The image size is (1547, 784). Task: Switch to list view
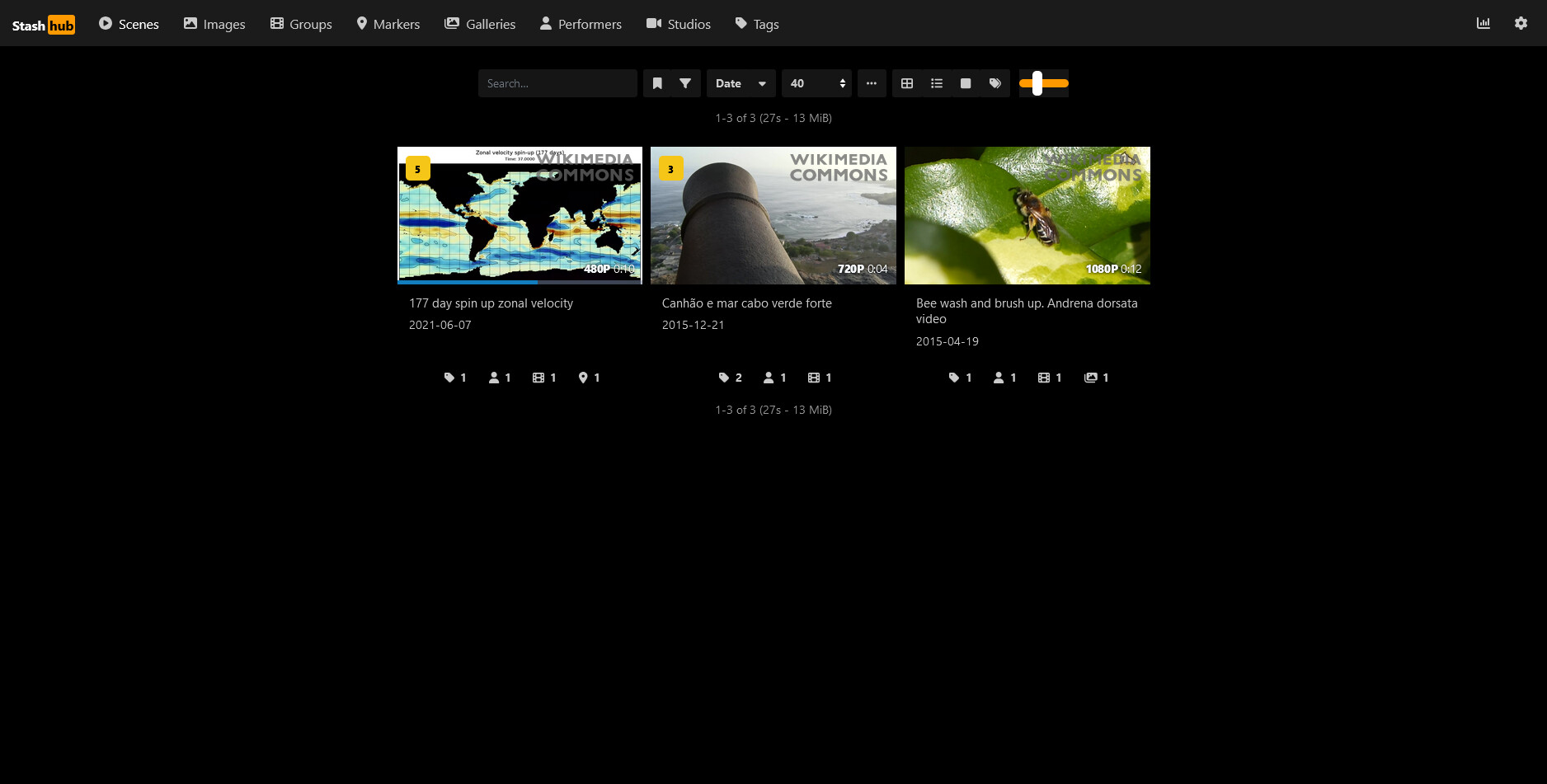pos(937,83)
